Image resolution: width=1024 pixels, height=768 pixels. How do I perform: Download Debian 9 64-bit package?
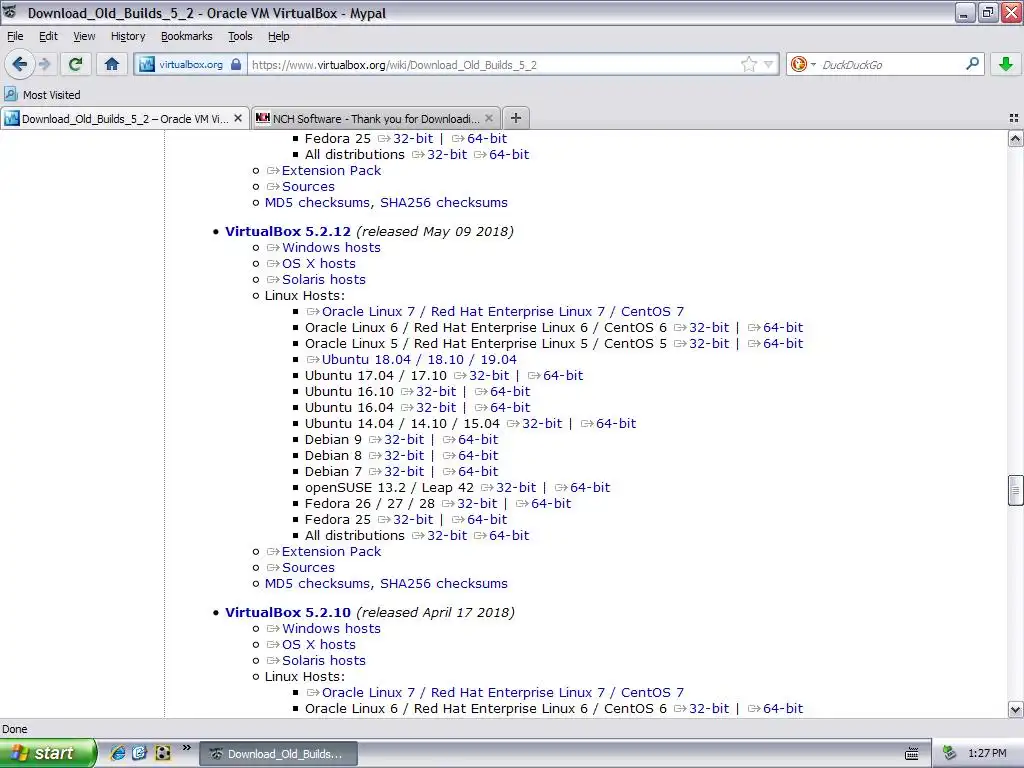(478, 440)
